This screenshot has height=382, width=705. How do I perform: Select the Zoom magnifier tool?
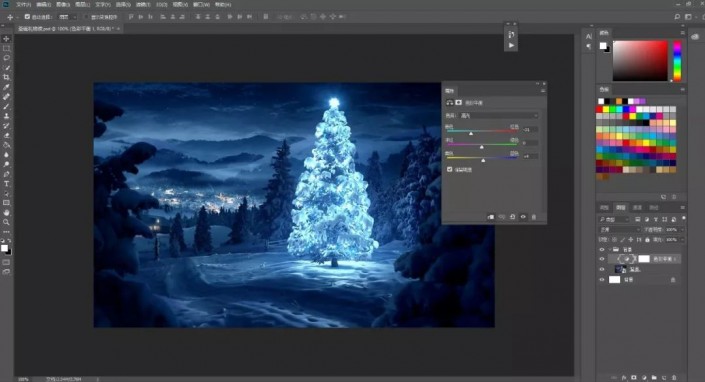6,222
